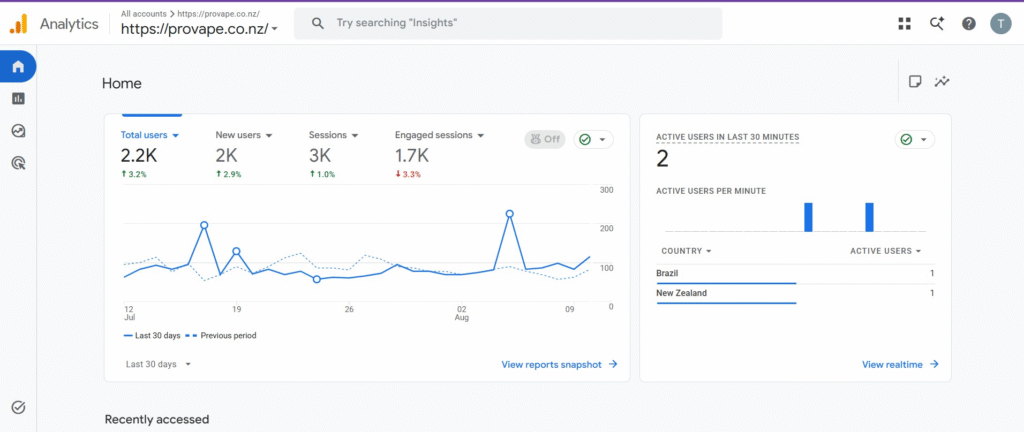Image resolution: width=1024 pixels, height=432 pixels.
Task: Open the Google apps grid icon
Action: point(904,23)
